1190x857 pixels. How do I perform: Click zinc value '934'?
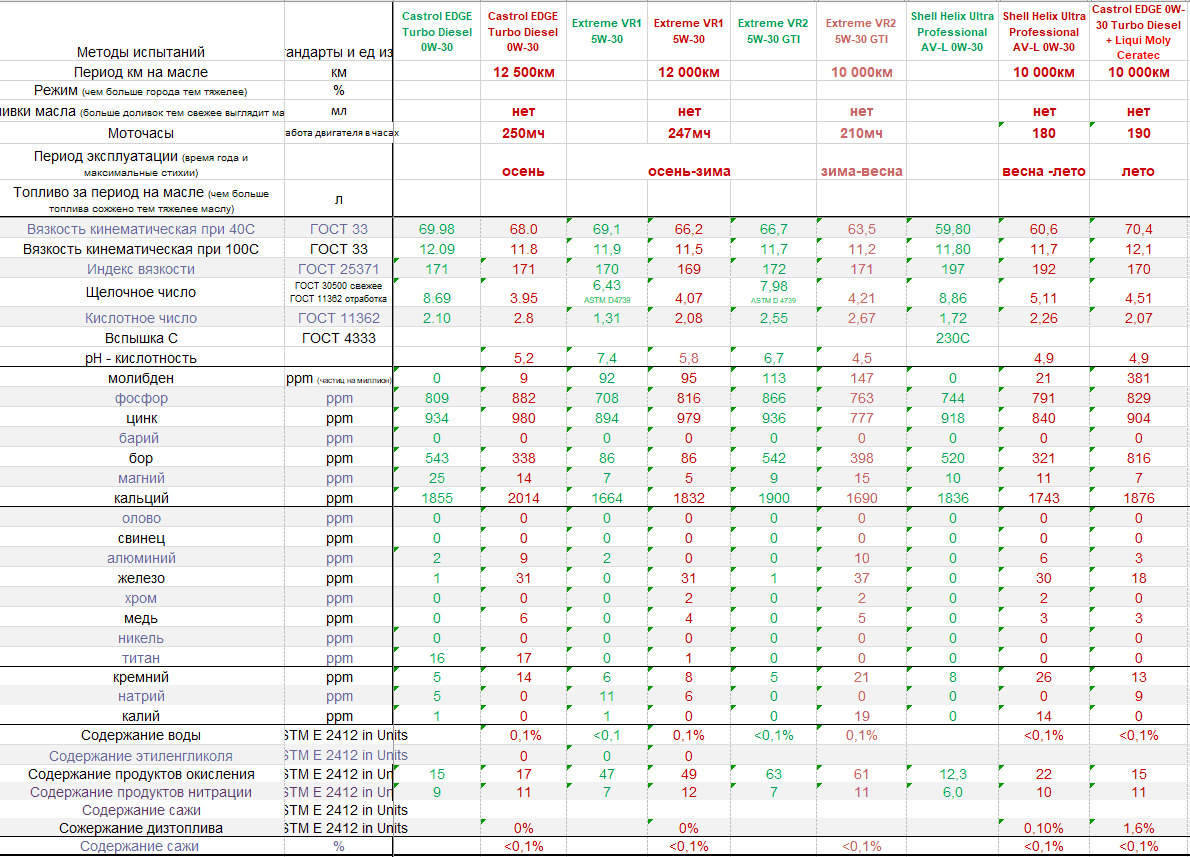pos(436,418)
